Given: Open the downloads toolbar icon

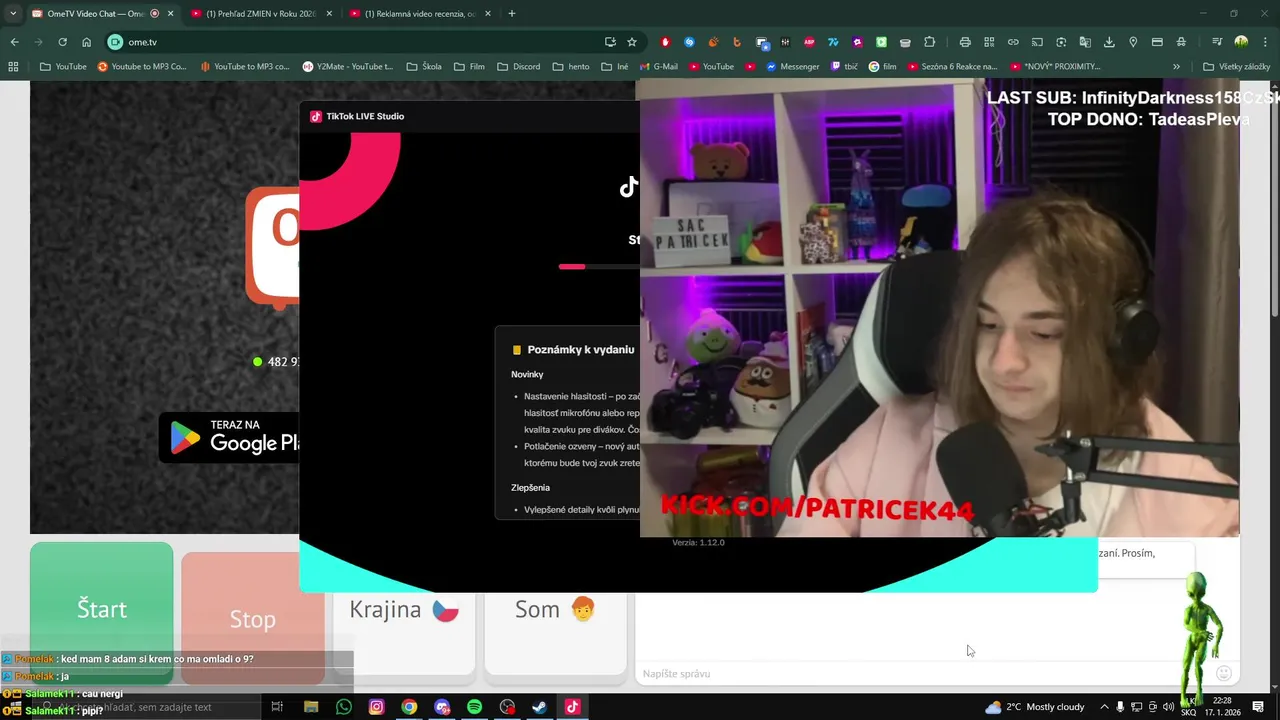Looking at the screenshot, I should point(1109,42).
